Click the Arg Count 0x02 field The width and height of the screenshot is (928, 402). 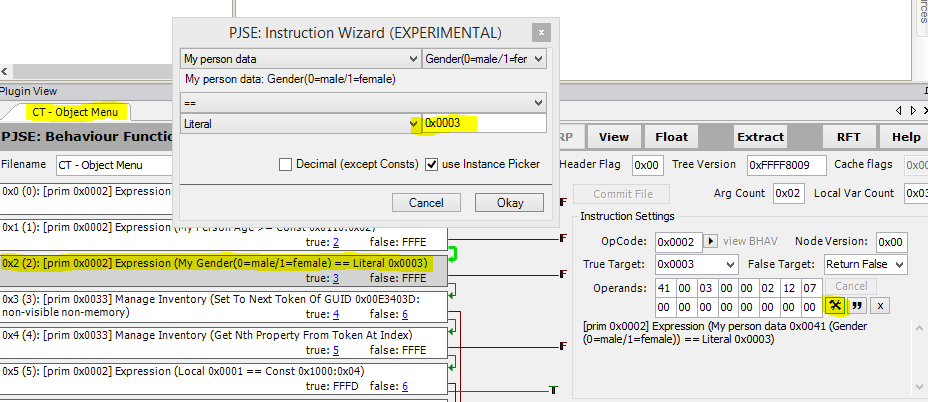click(x=788, y=193)
